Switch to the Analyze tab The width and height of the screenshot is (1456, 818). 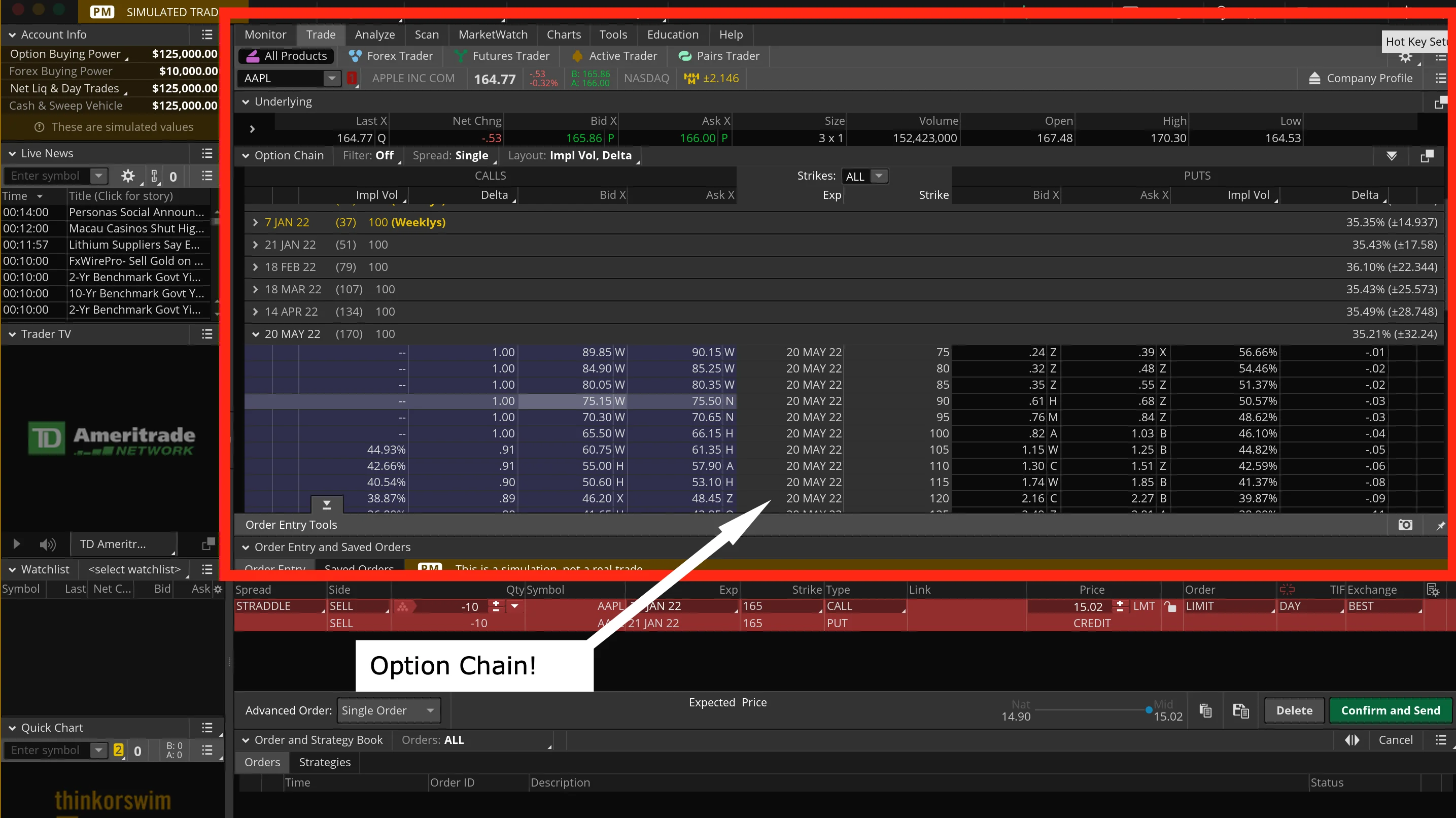[375, 35]
